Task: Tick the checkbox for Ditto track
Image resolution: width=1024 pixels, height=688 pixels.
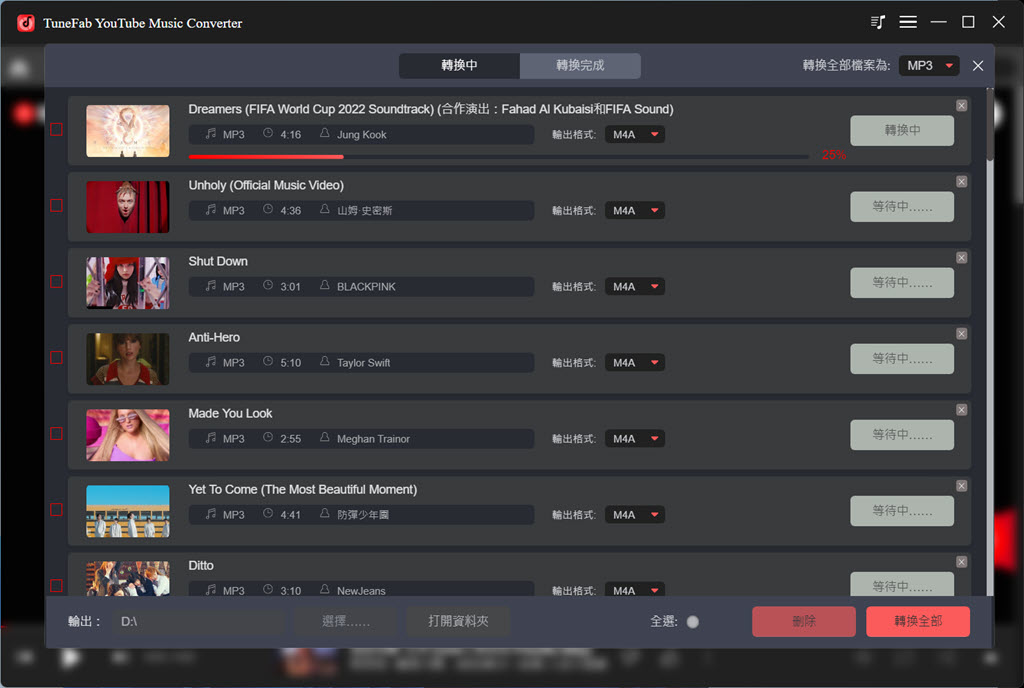Action: 57,586
